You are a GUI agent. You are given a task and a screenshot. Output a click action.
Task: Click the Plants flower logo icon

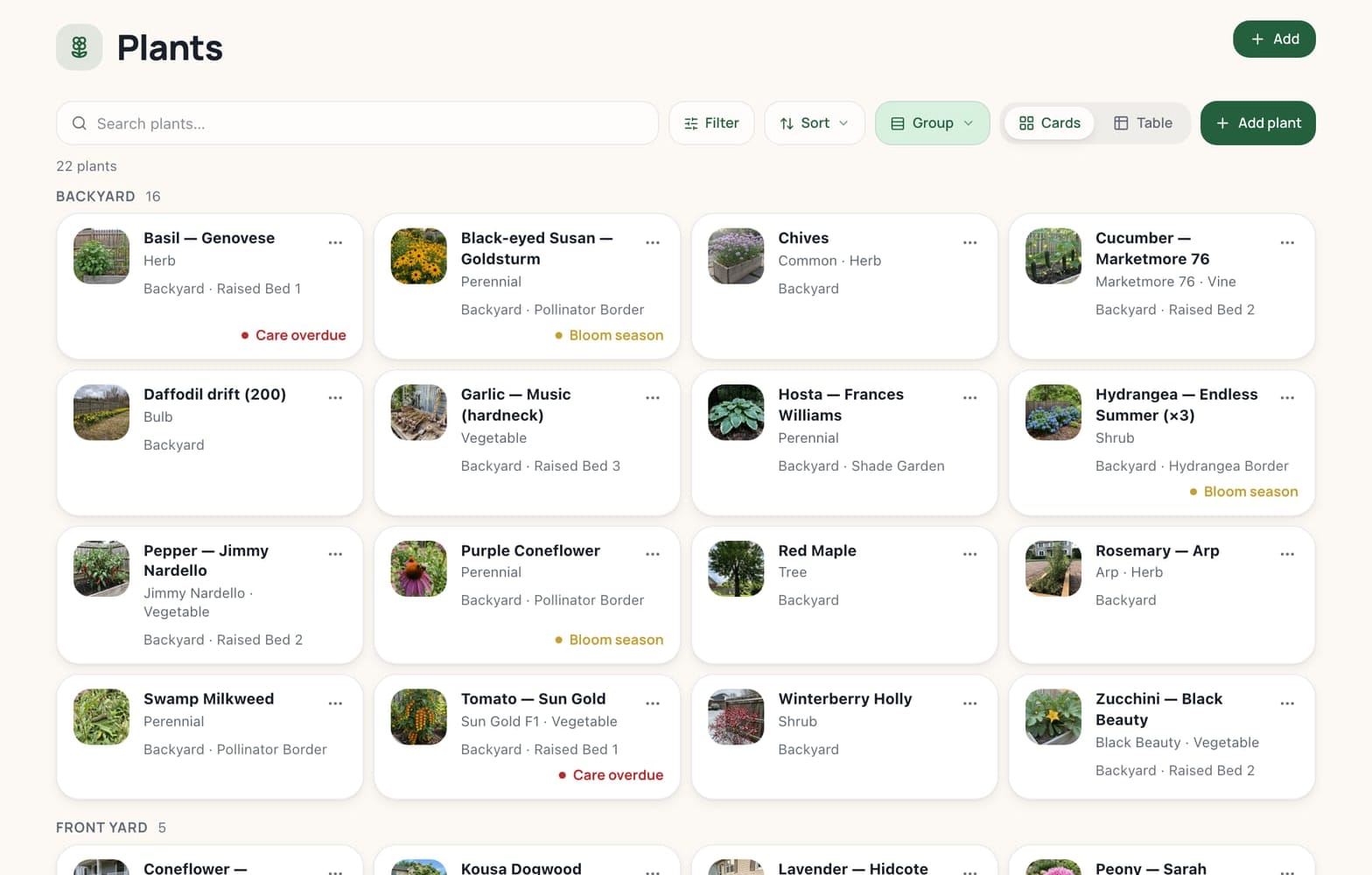[x=80, y=47]
